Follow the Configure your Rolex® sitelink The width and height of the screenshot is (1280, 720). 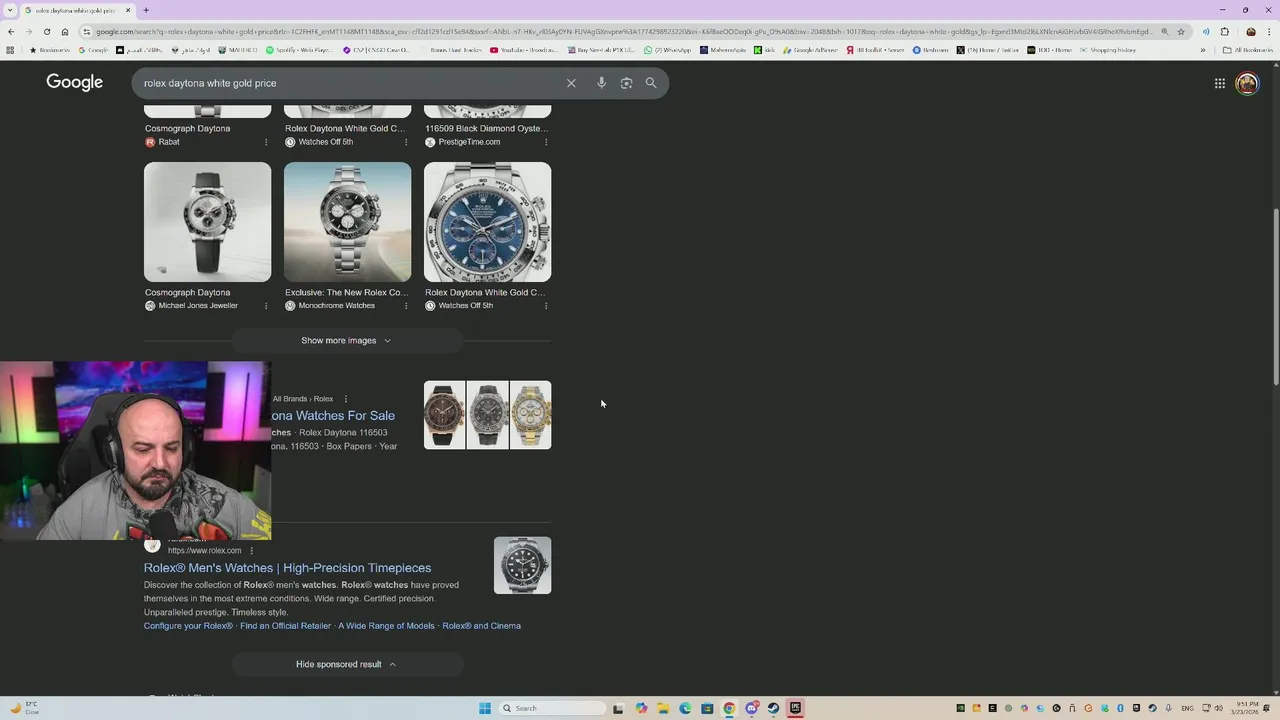(188, 626)
